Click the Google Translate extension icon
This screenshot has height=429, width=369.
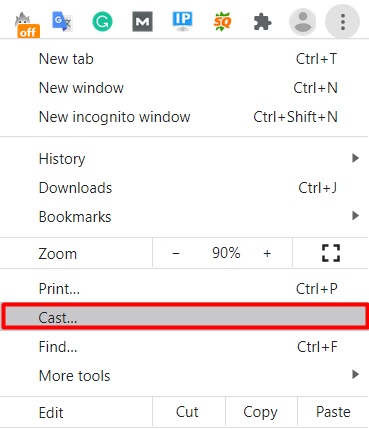click(x=62, y=22)
